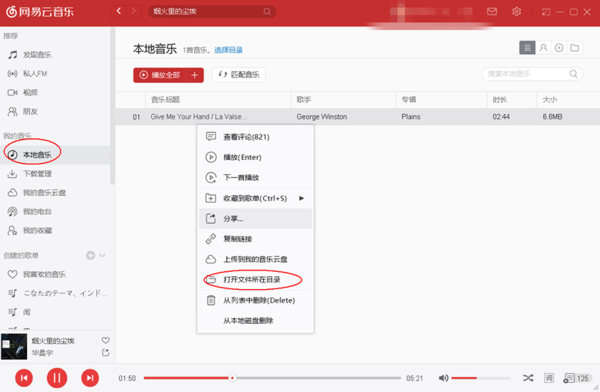The height and width of the screenshot is (392, 600).
Task: Mute with the speaker icon
Action: click(x=443, y=378)
